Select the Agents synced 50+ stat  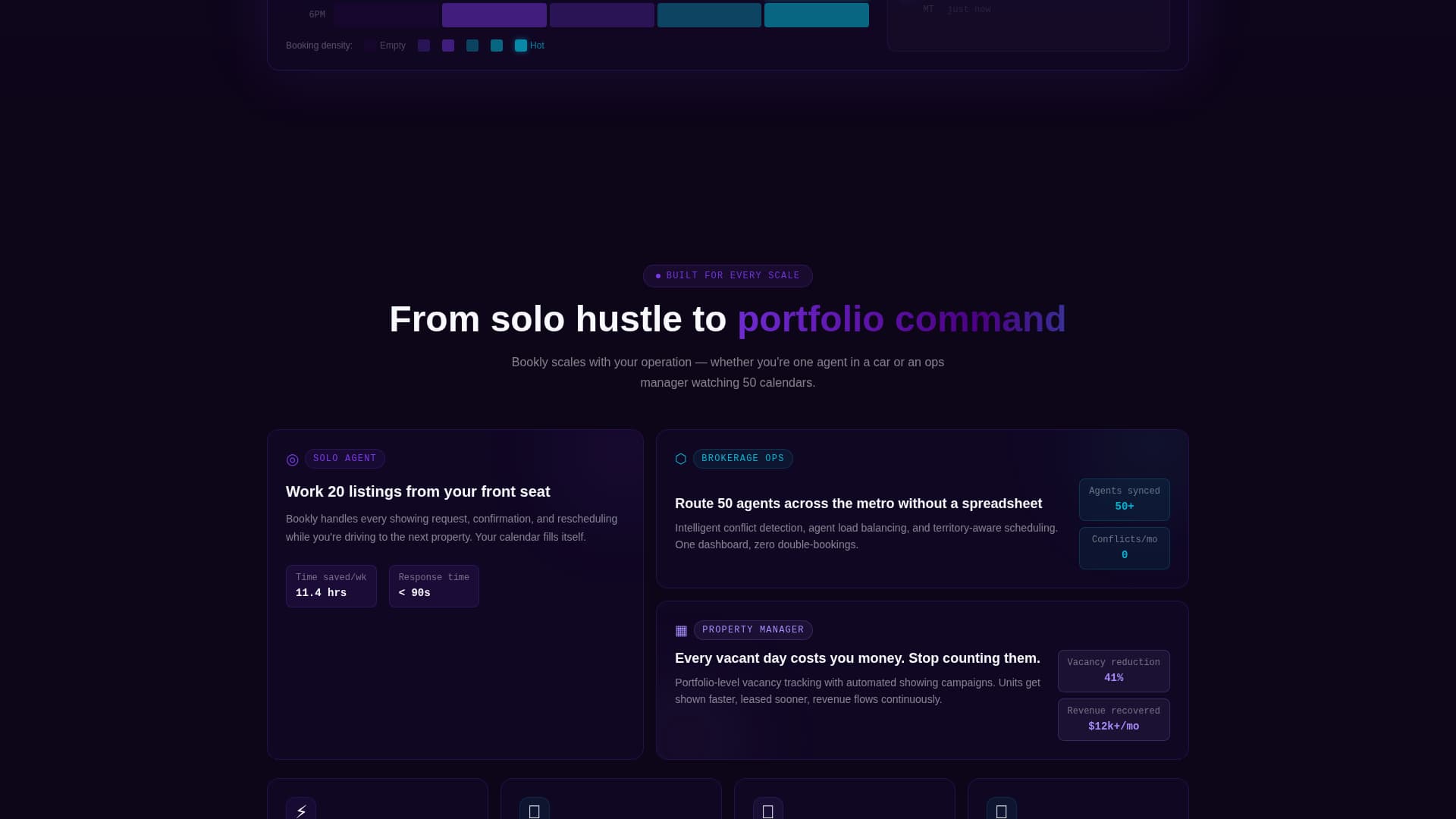tap(1125, 500)
